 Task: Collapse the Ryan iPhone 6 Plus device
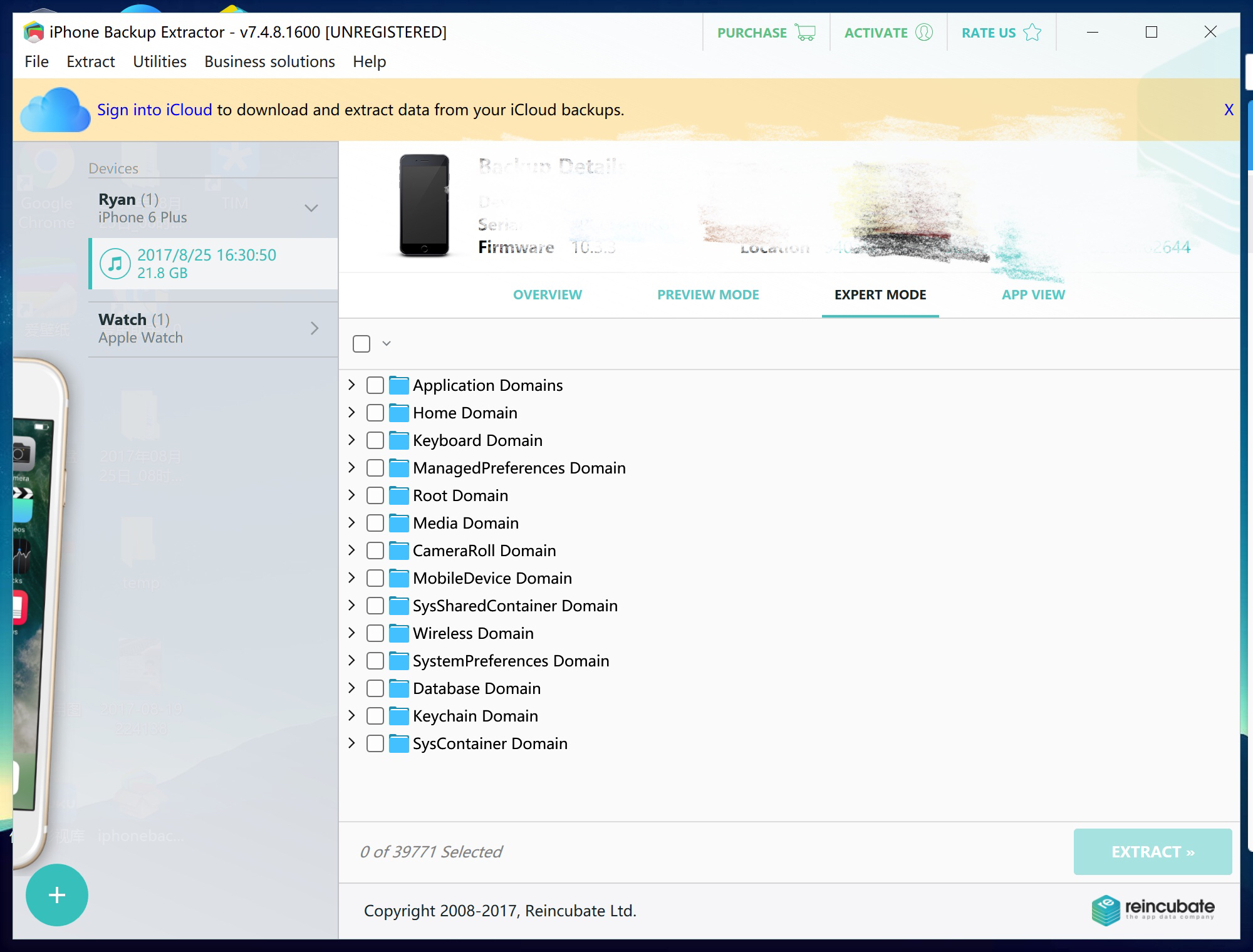coord(311,208)
